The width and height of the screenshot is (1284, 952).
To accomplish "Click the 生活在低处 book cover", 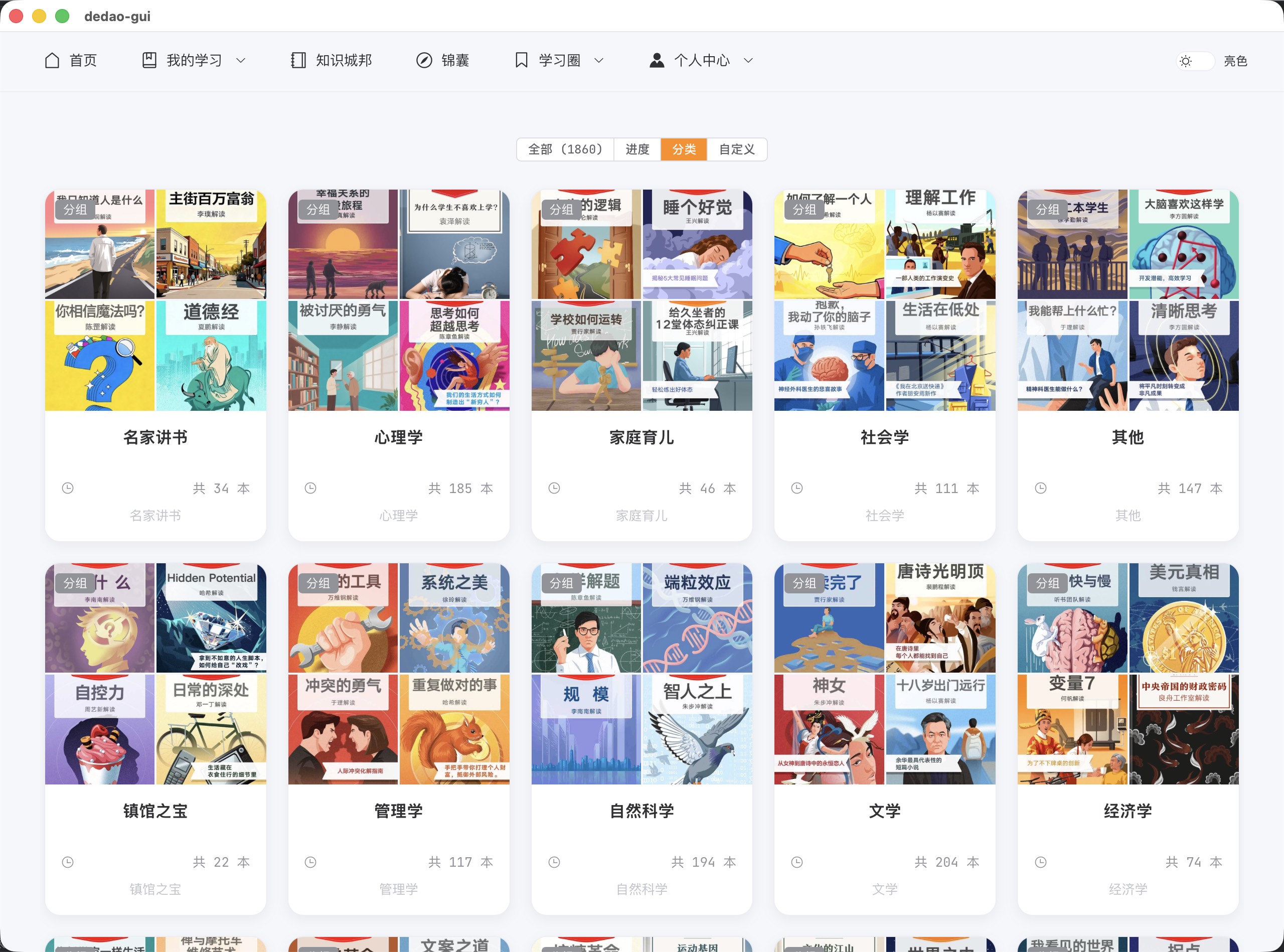I will click(x=940, y=356).
